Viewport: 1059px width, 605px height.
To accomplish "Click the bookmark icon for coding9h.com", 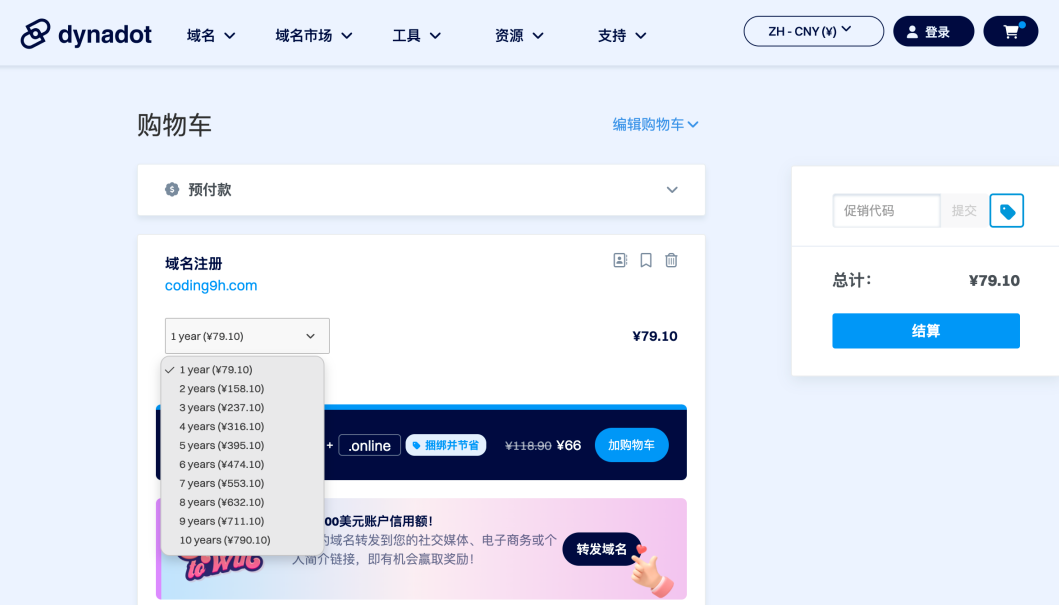I will pyautogui.click(x=646, y=260).
